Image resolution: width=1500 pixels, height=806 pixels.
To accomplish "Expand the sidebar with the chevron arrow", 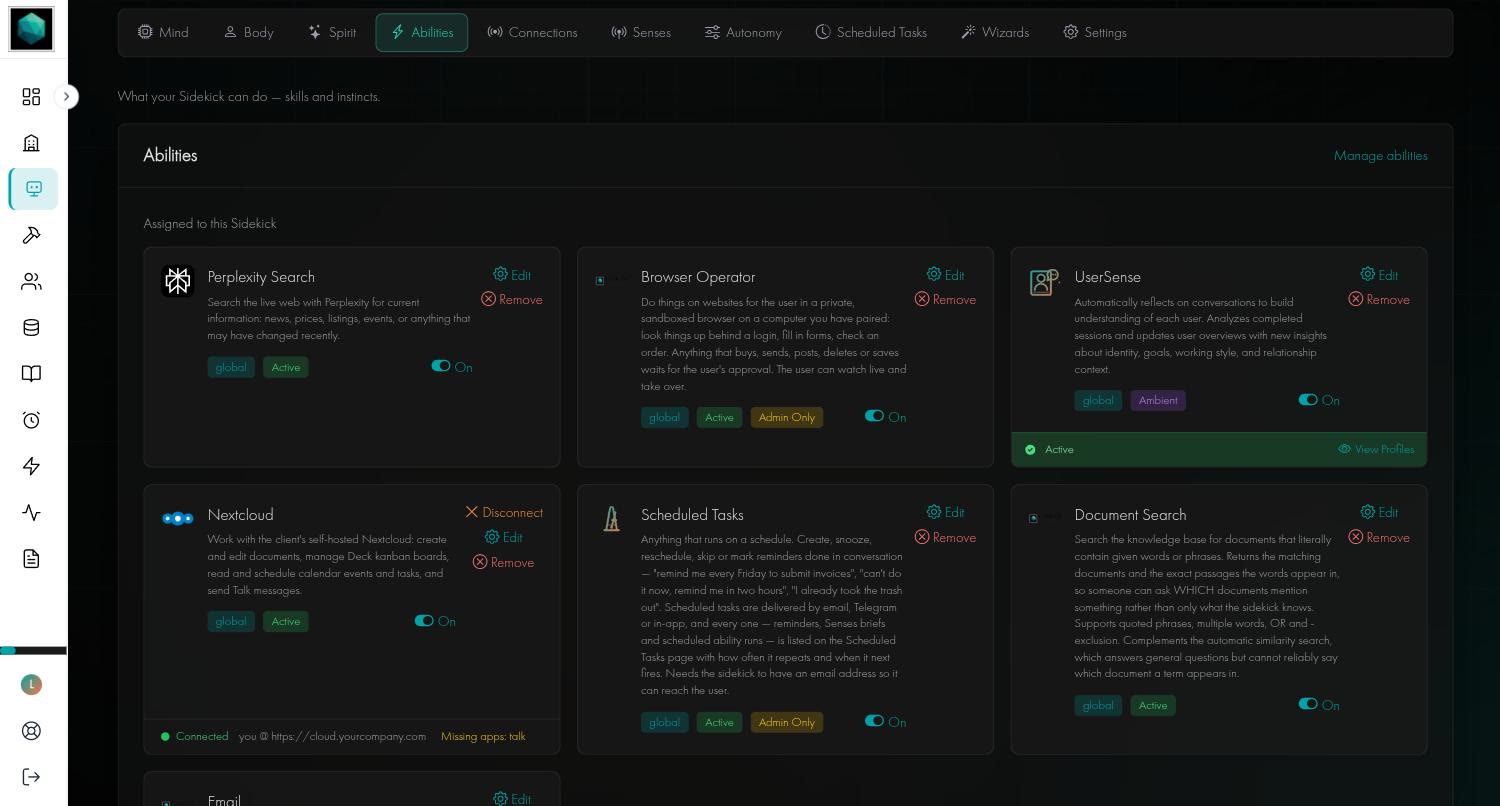I will click(x=66, y=96).
